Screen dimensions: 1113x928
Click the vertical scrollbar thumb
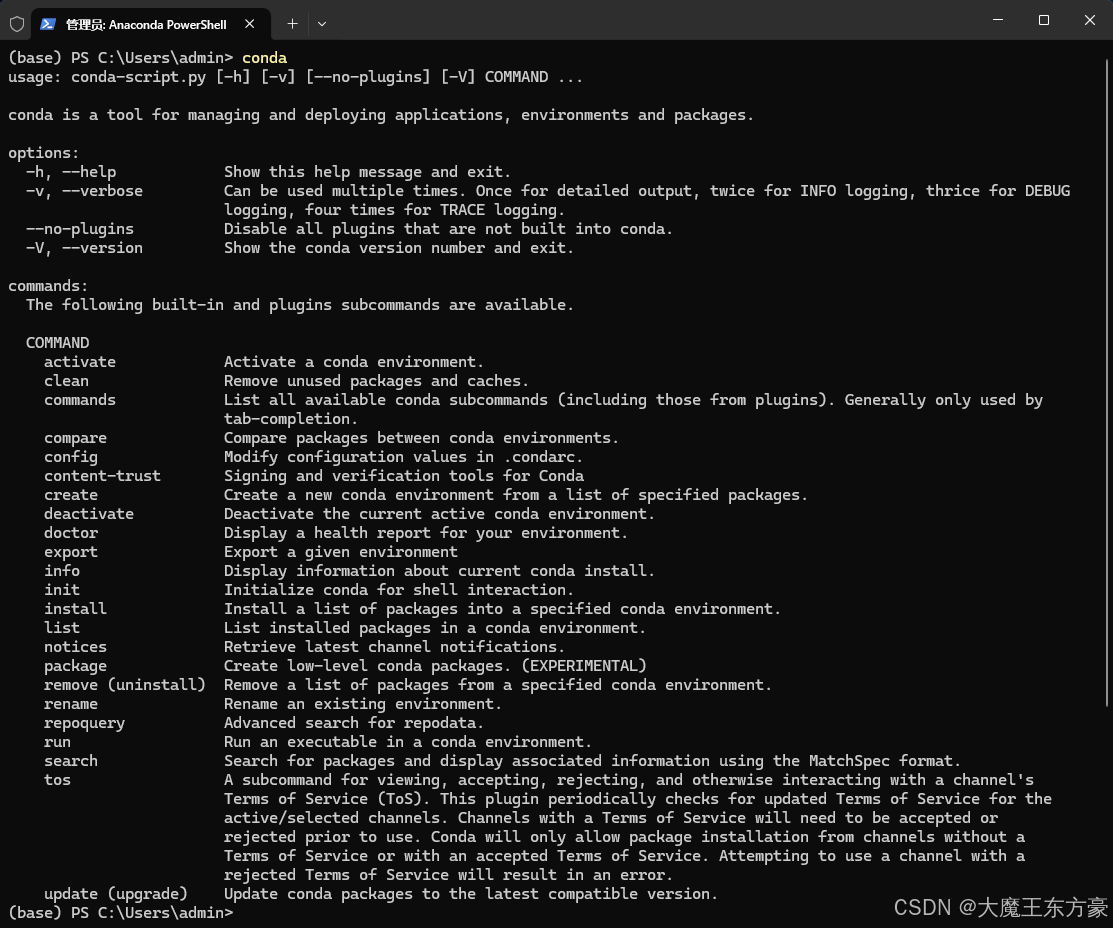tap(1108, 383)
